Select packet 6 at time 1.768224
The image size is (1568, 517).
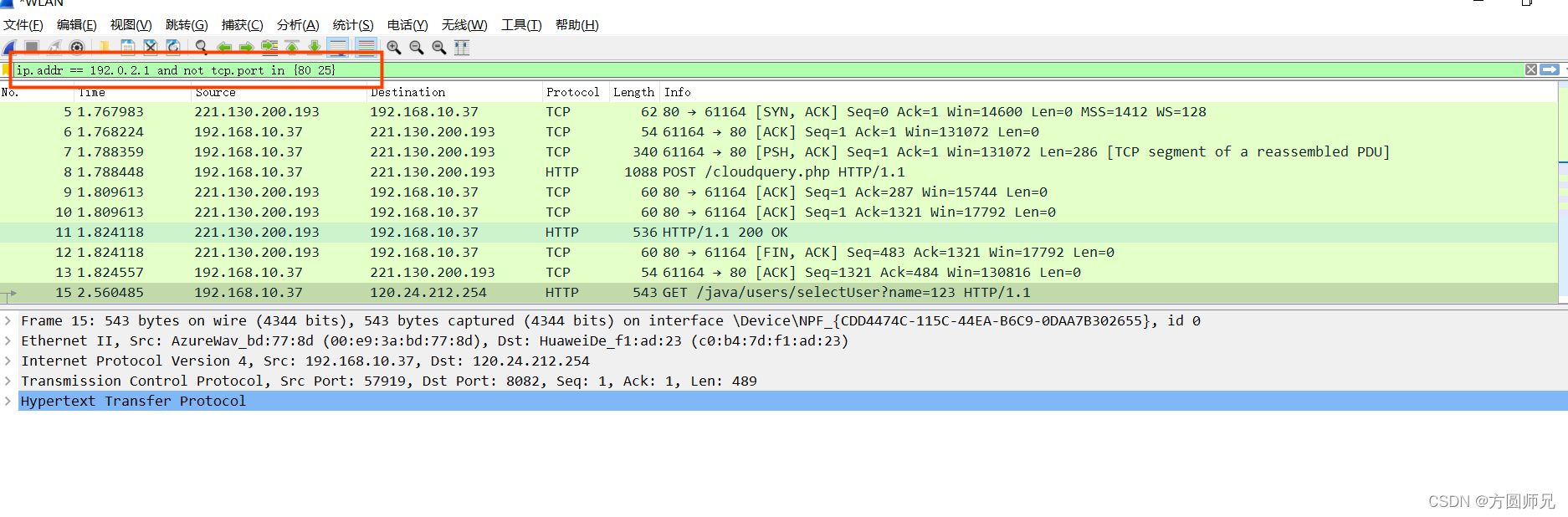pyautogui.click(x=779, y=131)
